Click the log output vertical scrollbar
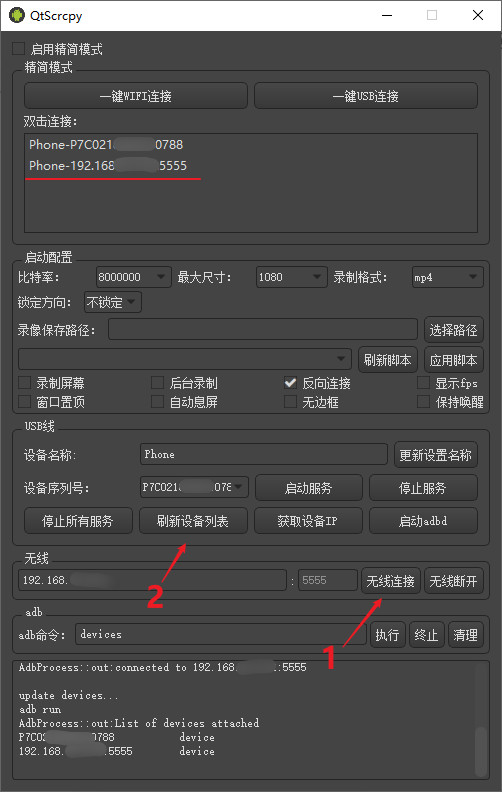 click(481, 720)
